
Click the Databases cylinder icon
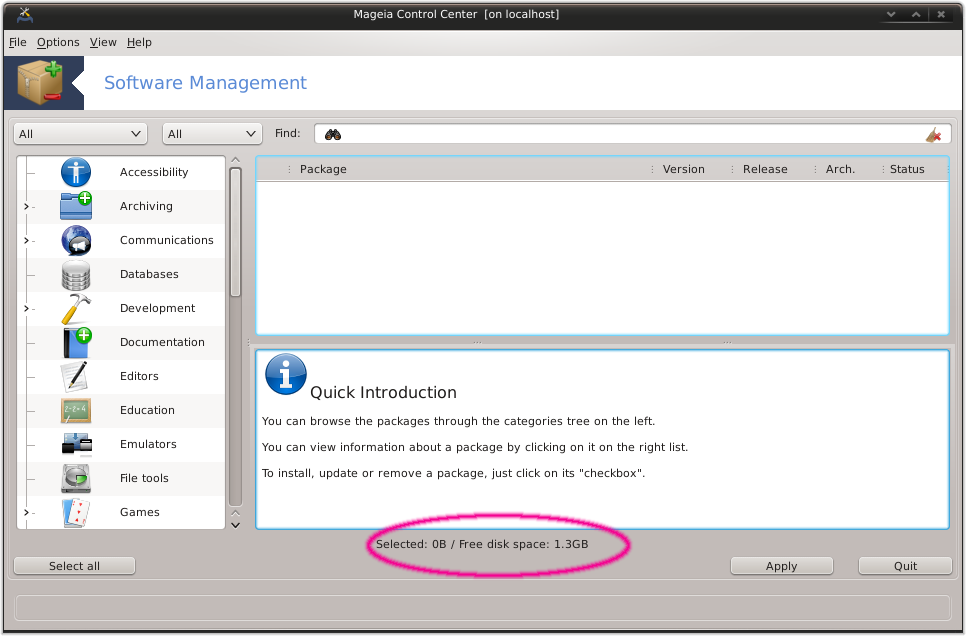point(76,274)
